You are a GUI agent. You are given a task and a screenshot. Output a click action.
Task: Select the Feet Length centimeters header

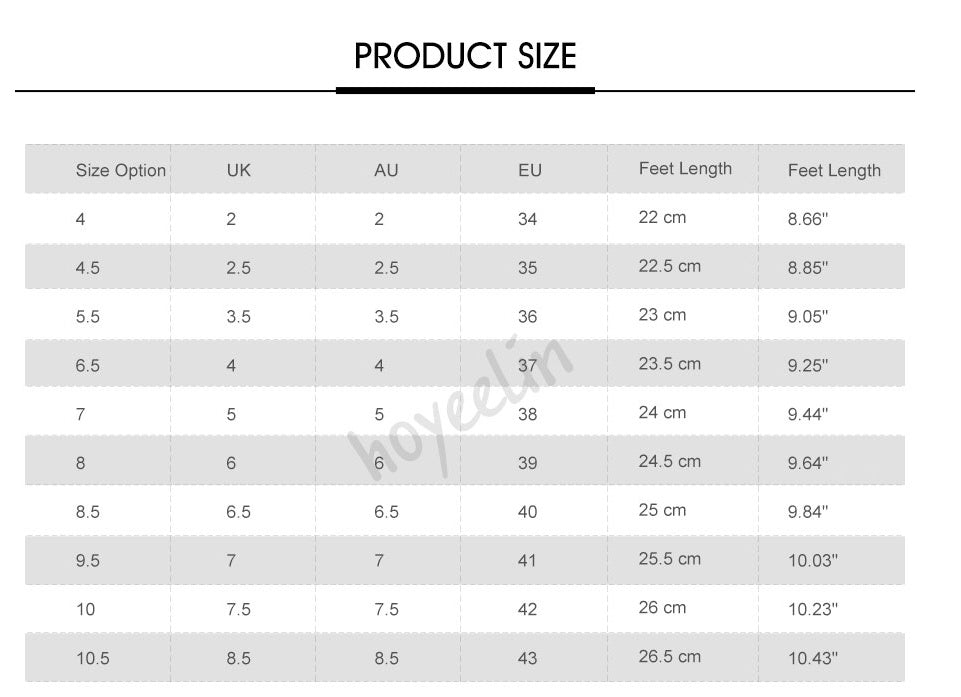pos(685,169)
